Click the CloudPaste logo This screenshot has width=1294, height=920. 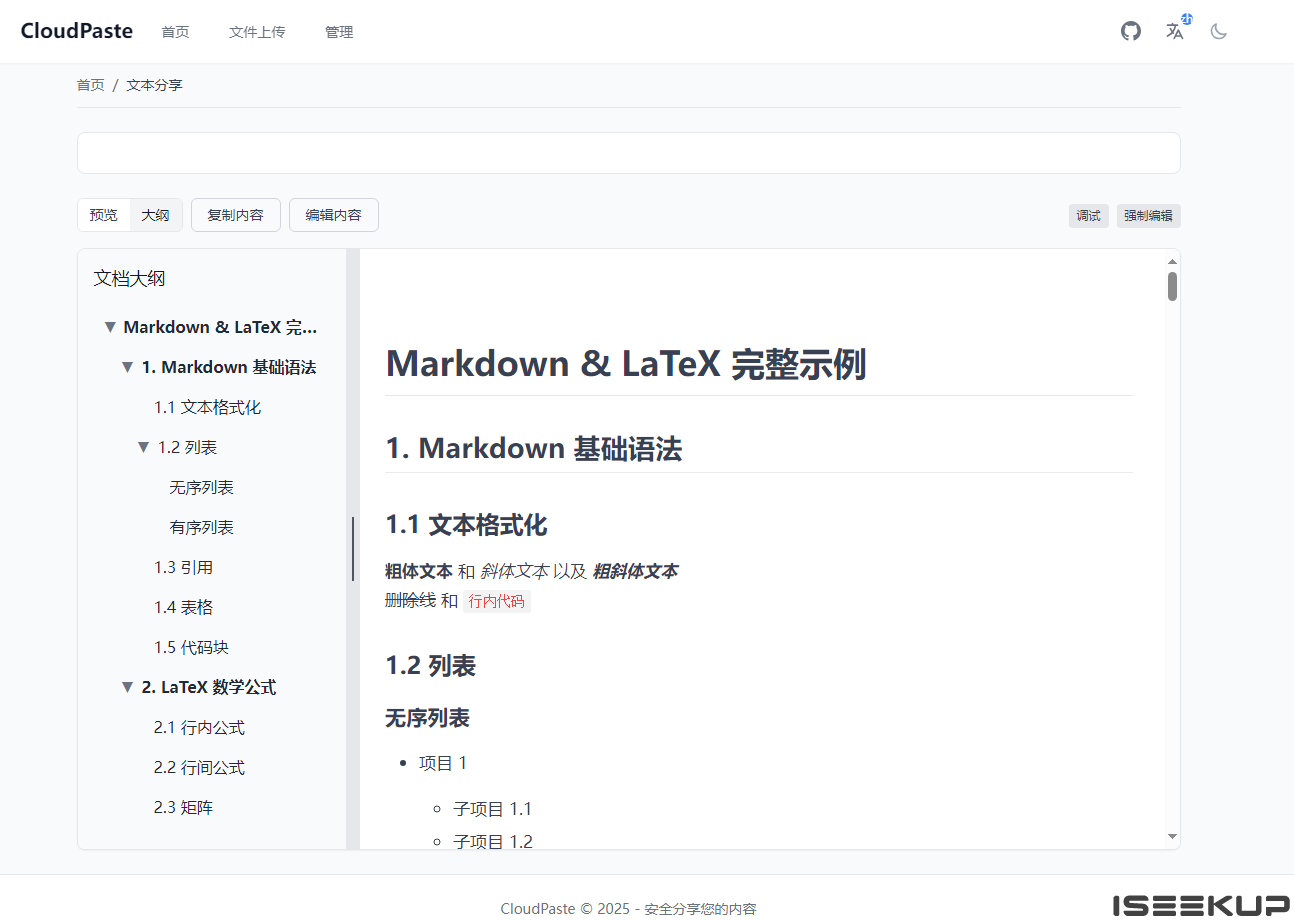pos(77,31)
